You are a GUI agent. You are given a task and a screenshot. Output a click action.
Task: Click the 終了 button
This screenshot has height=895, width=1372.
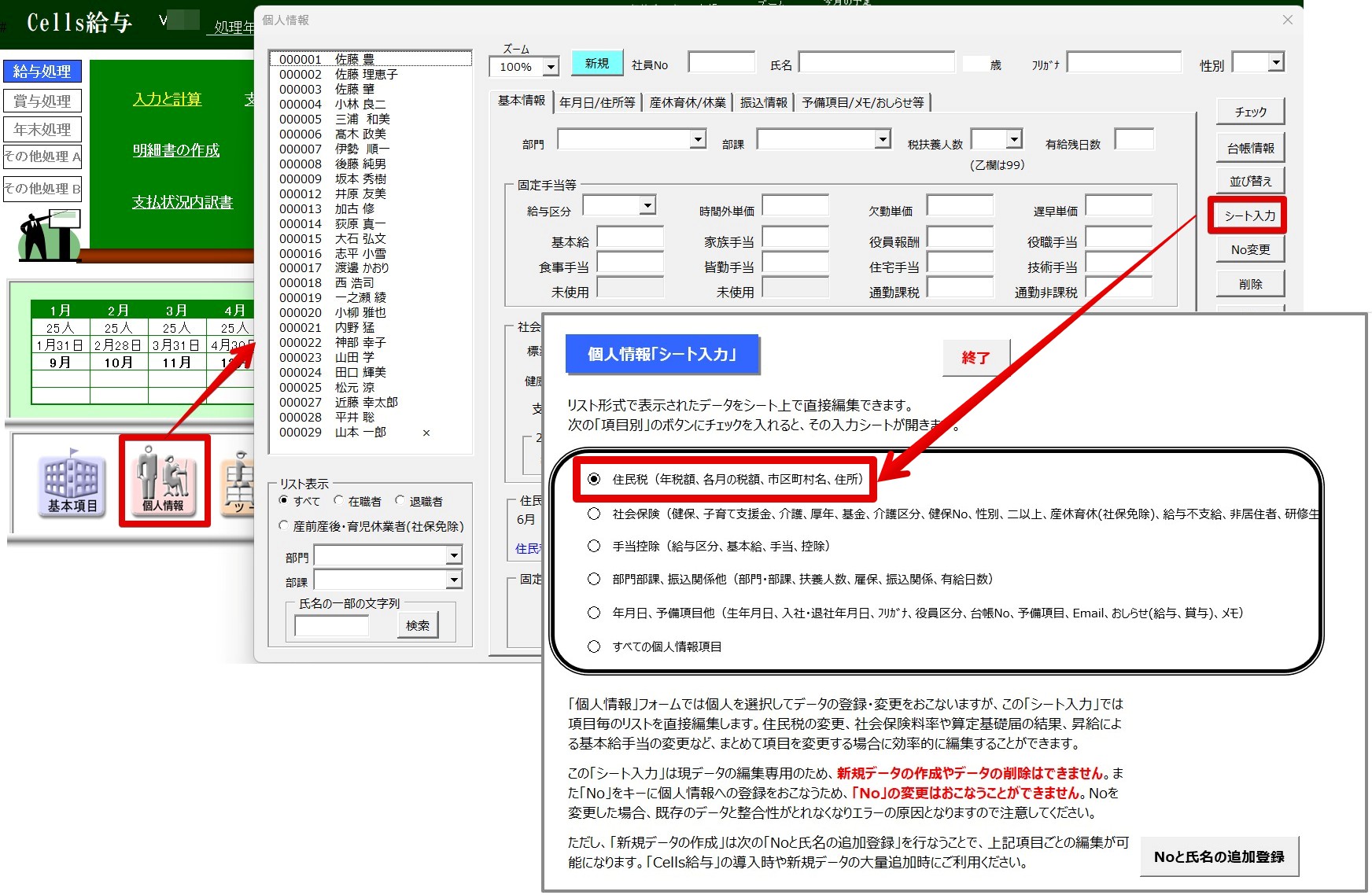[976, 357]
